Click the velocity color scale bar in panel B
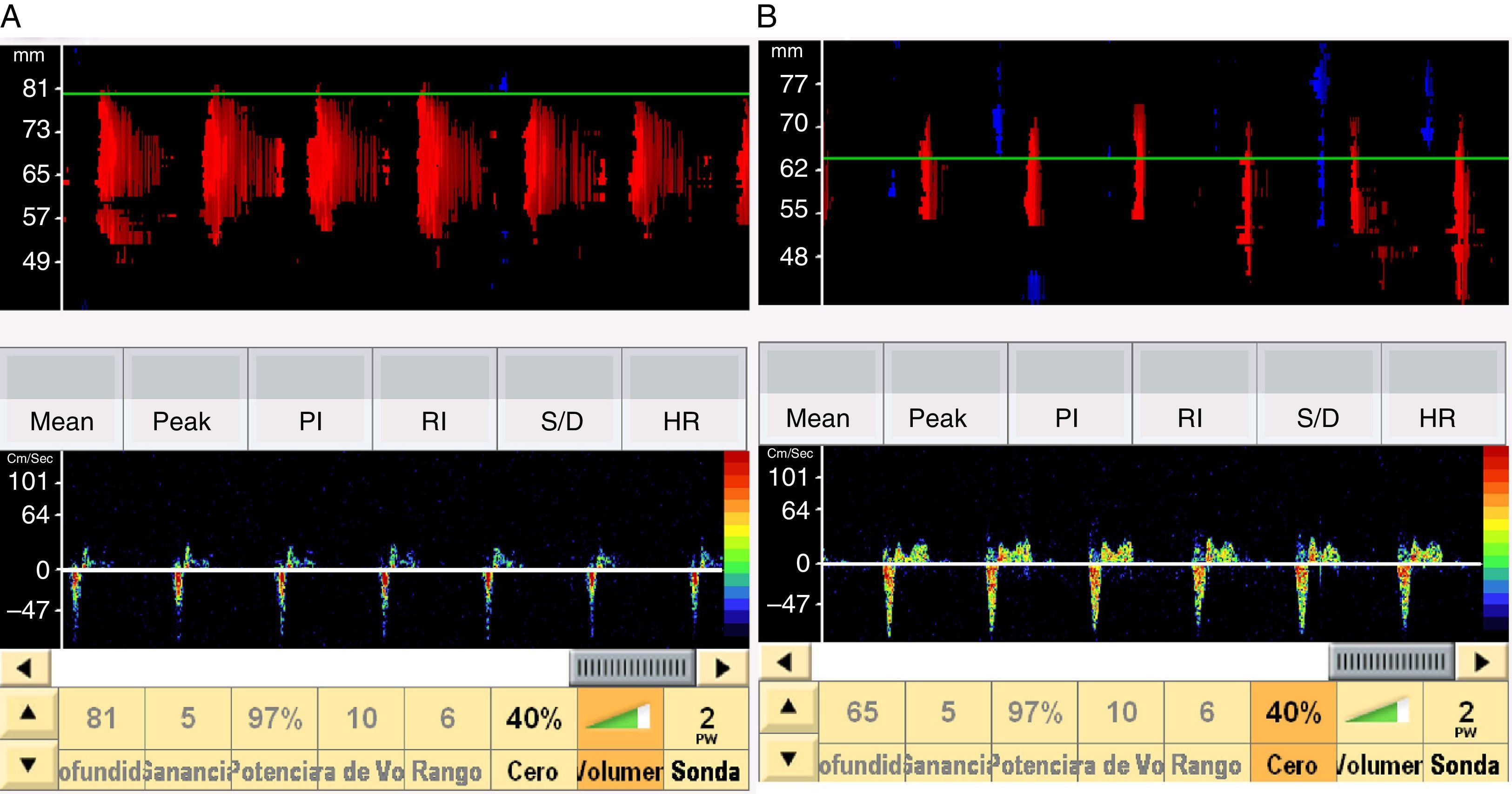 tap(1496, 538)
